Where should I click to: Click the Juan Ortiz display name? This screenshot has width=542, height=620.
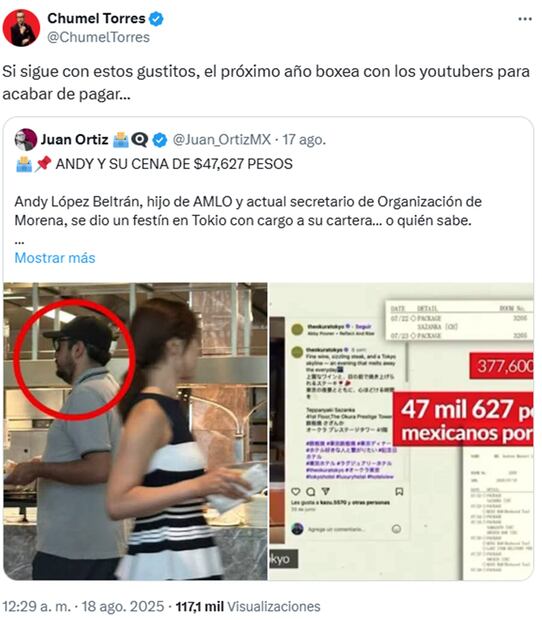pos(75,140)
